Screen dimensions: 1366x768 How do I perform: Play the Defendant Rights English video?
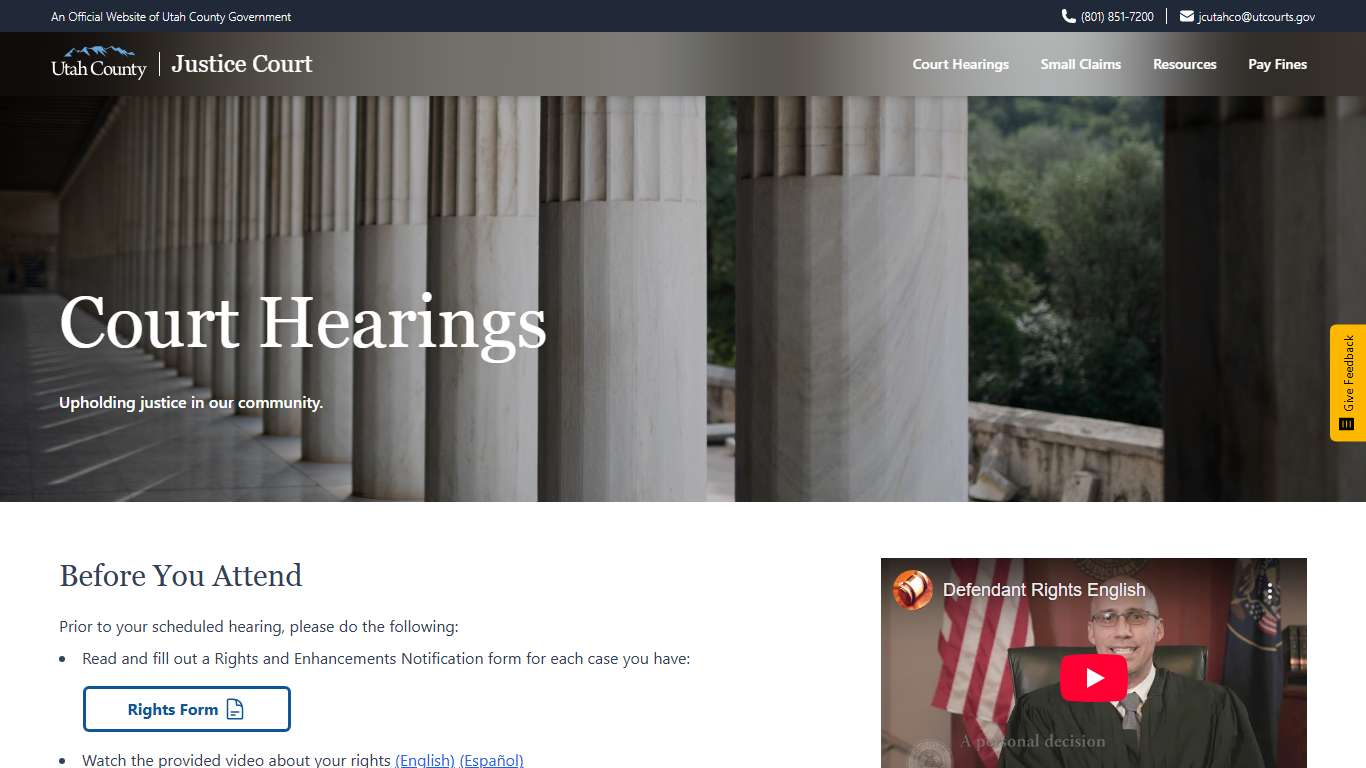(x=1094, y=678)
